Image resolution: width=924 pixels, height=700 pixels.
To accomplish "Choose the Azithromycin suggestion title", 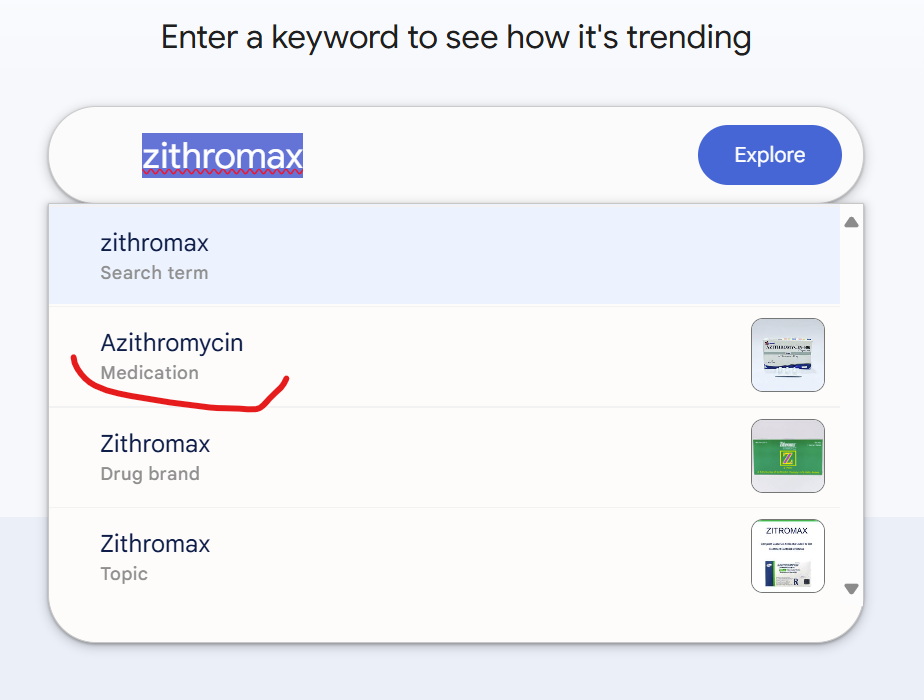I will coord(171,343).
